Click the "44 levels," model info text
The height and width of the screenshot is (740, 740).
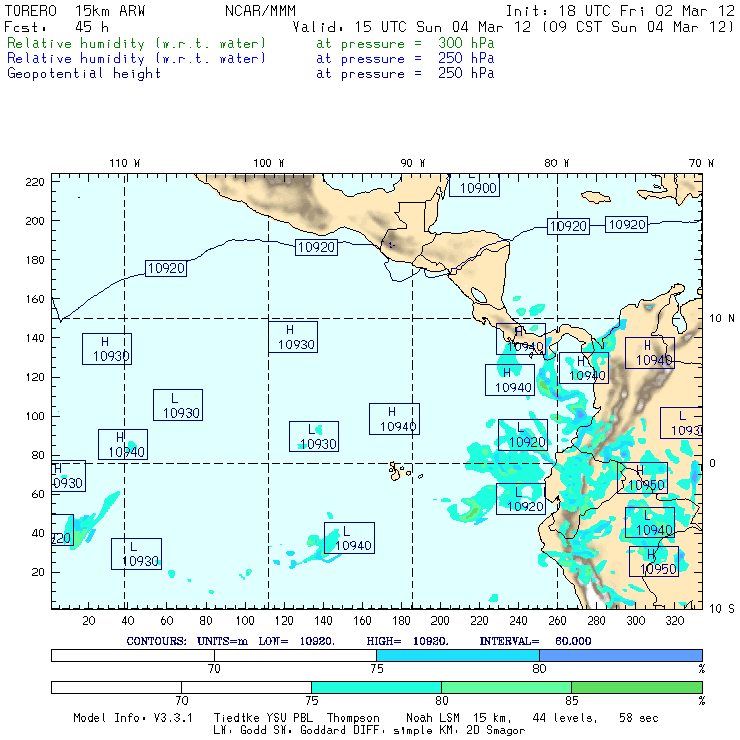point(565,718)
